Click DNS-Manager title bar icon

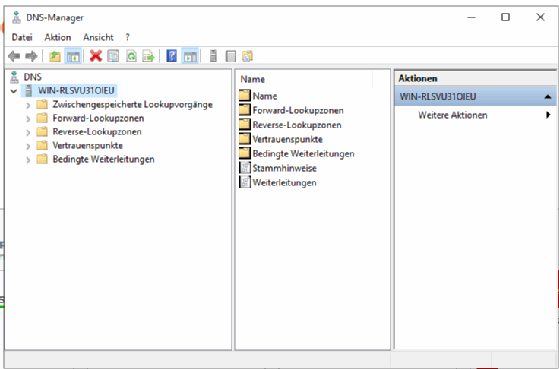pos(16,17)
